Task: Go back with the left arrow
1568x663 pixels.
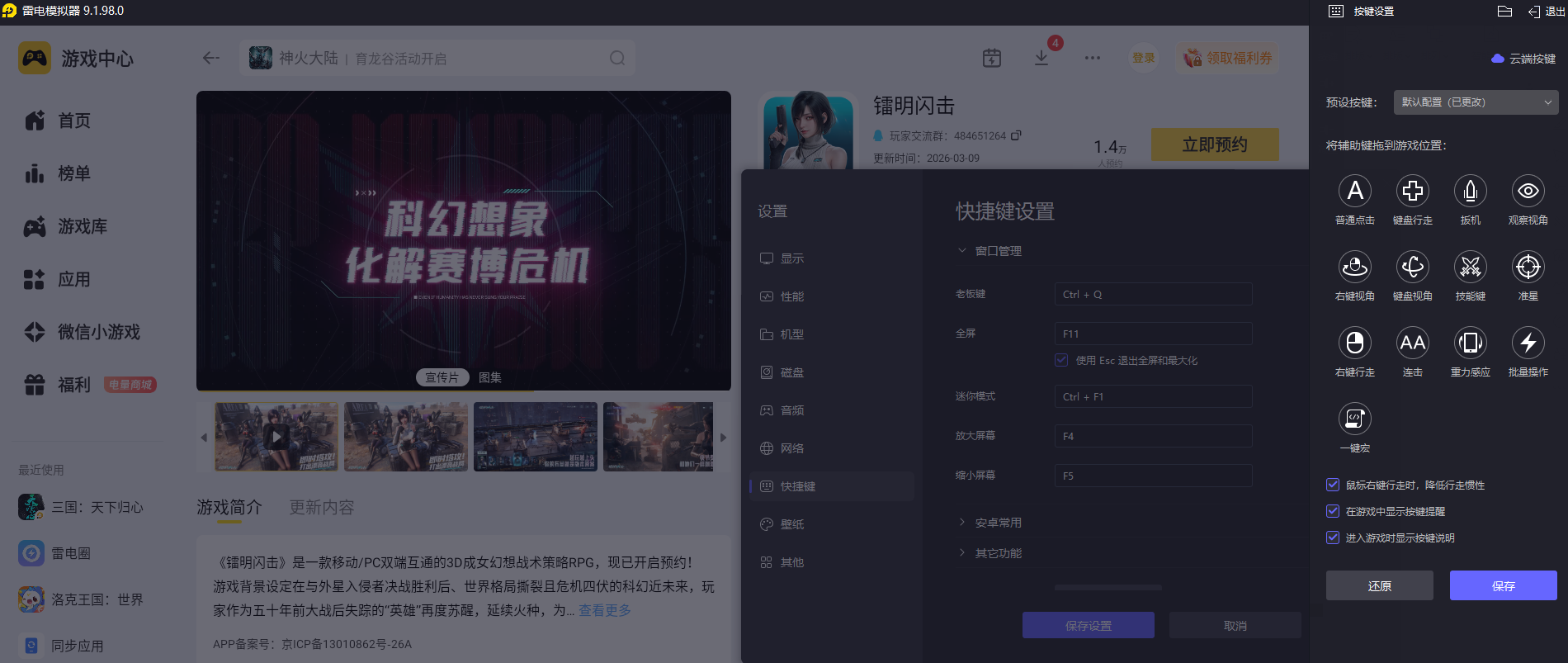Action: tap(211, 58)
